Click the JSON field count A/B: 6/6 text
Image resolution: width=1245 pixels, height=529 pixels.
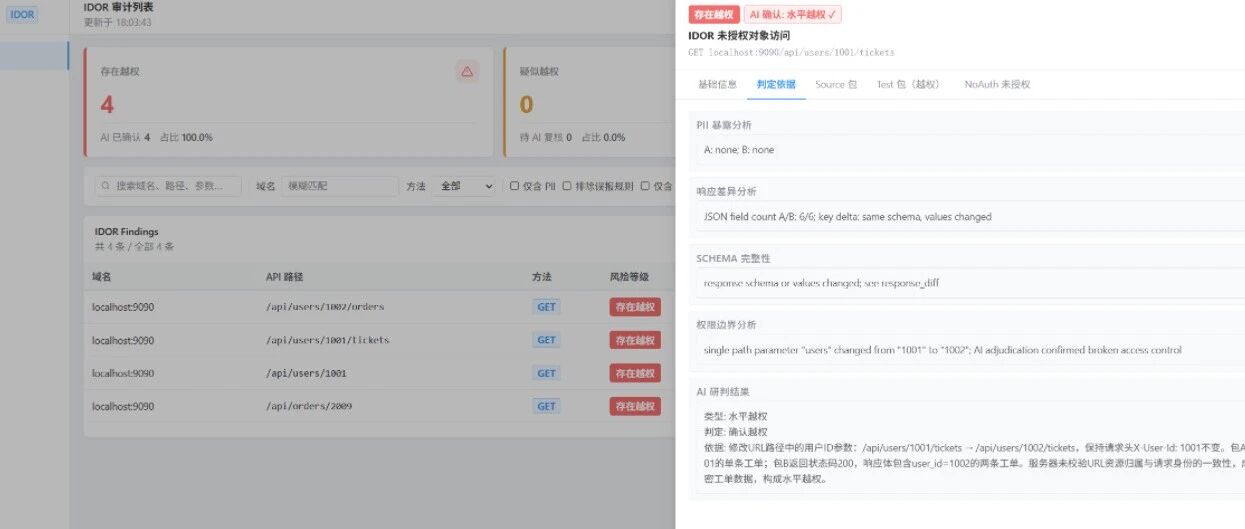848,216
